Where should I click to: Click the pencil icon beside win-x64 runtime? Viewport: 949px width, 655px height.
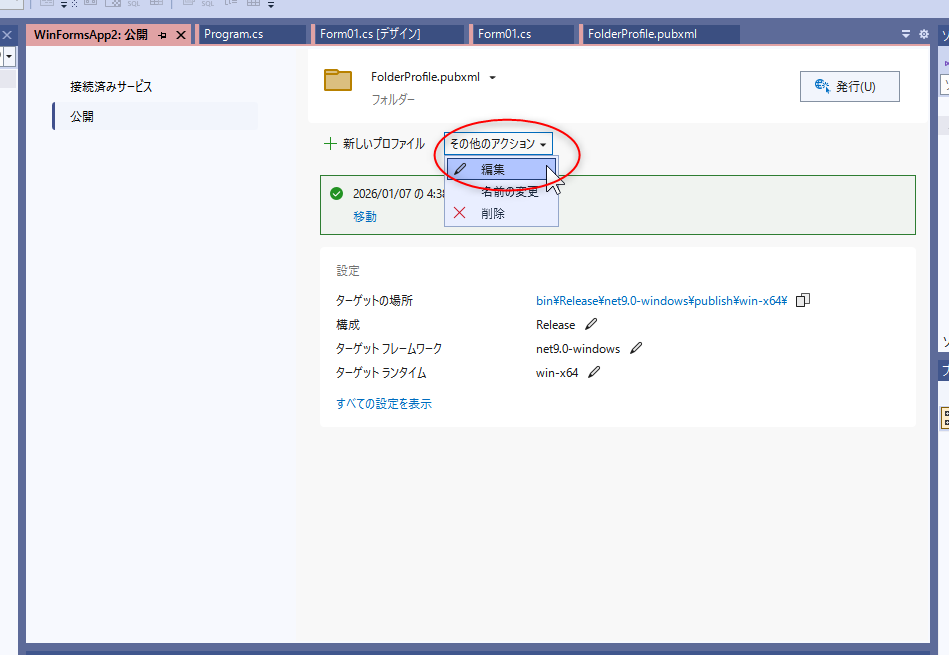click(594, 373)
